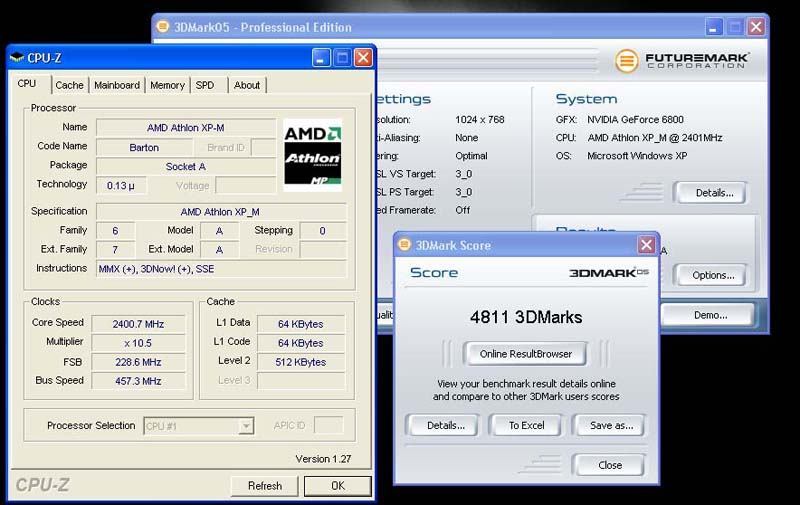This screenshot has height=505, width=800.
Task: Close the CPU-Z window
Action: (363, 58)
